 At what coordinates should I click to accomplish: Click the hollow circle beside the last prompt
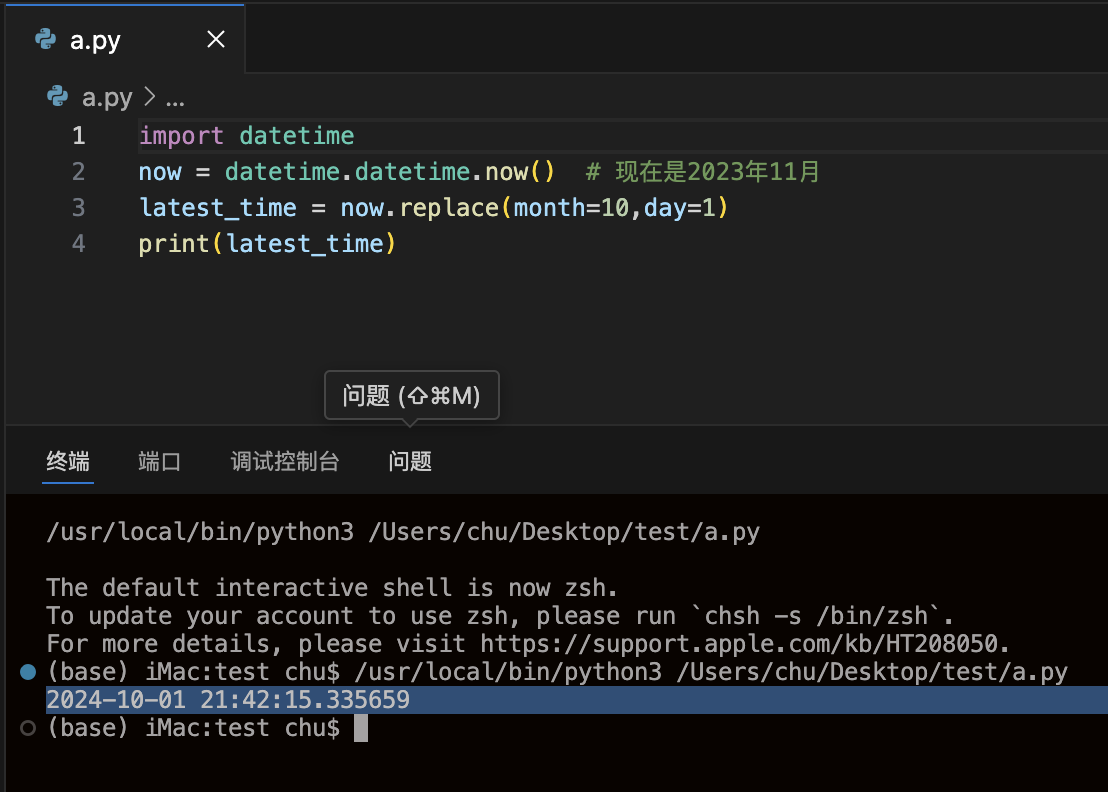point(28,729)
